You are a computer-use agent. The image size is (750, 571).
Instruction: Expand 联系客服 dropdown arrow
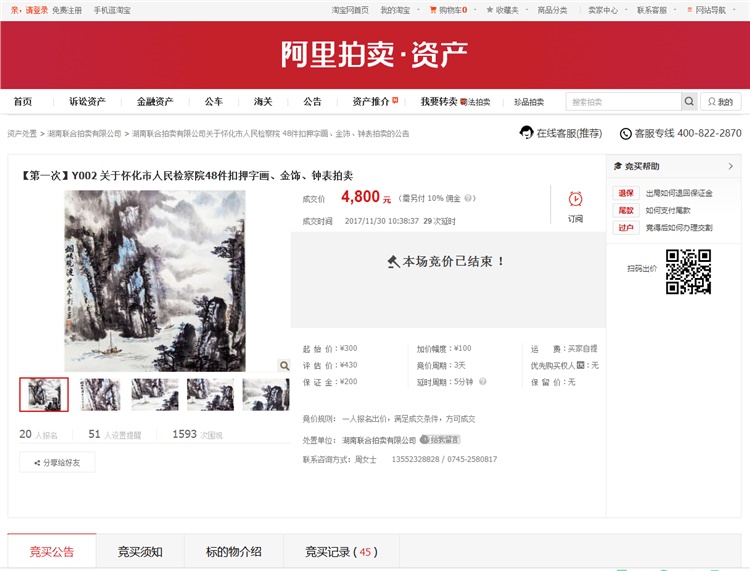point(675,10)
